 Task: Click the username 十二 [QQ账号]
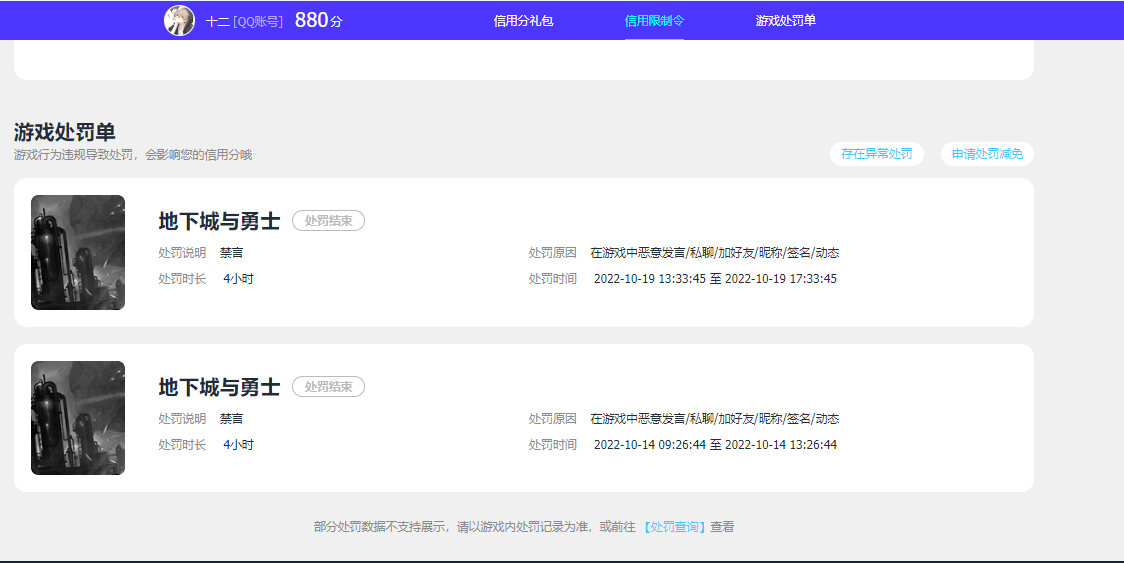[x=244, y=22]
